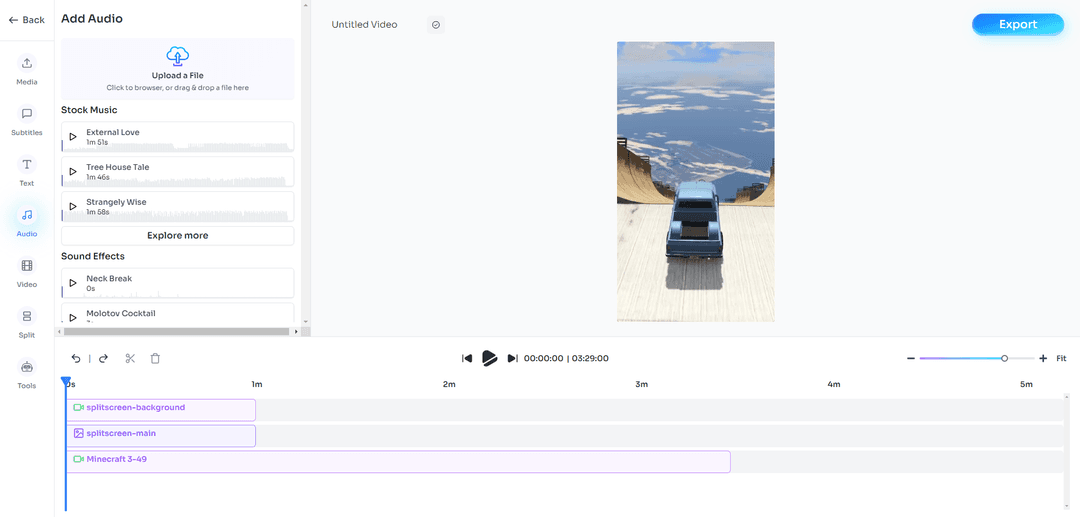Click the 1m mark on the timeline ruler

coord(257,384)
